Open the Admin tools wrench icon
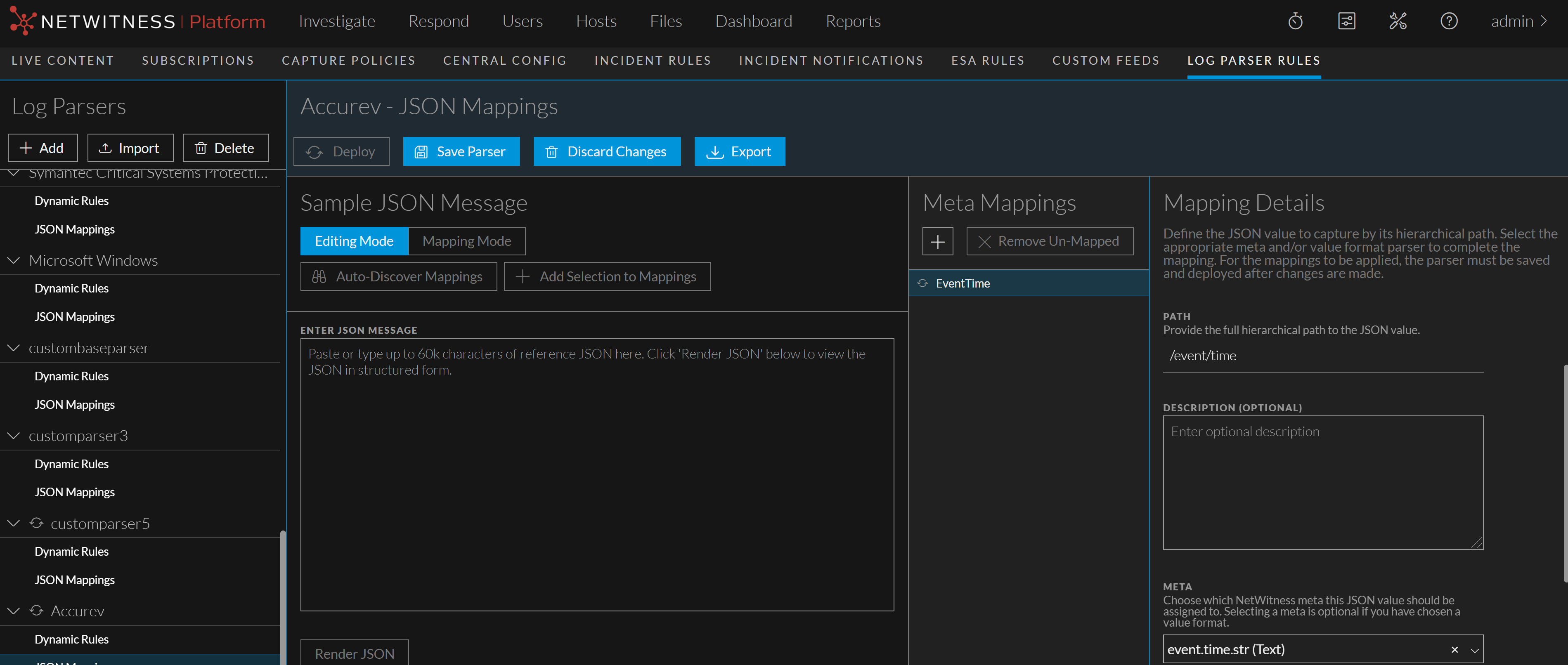1568x665 pixels. tap(1398, 21)
